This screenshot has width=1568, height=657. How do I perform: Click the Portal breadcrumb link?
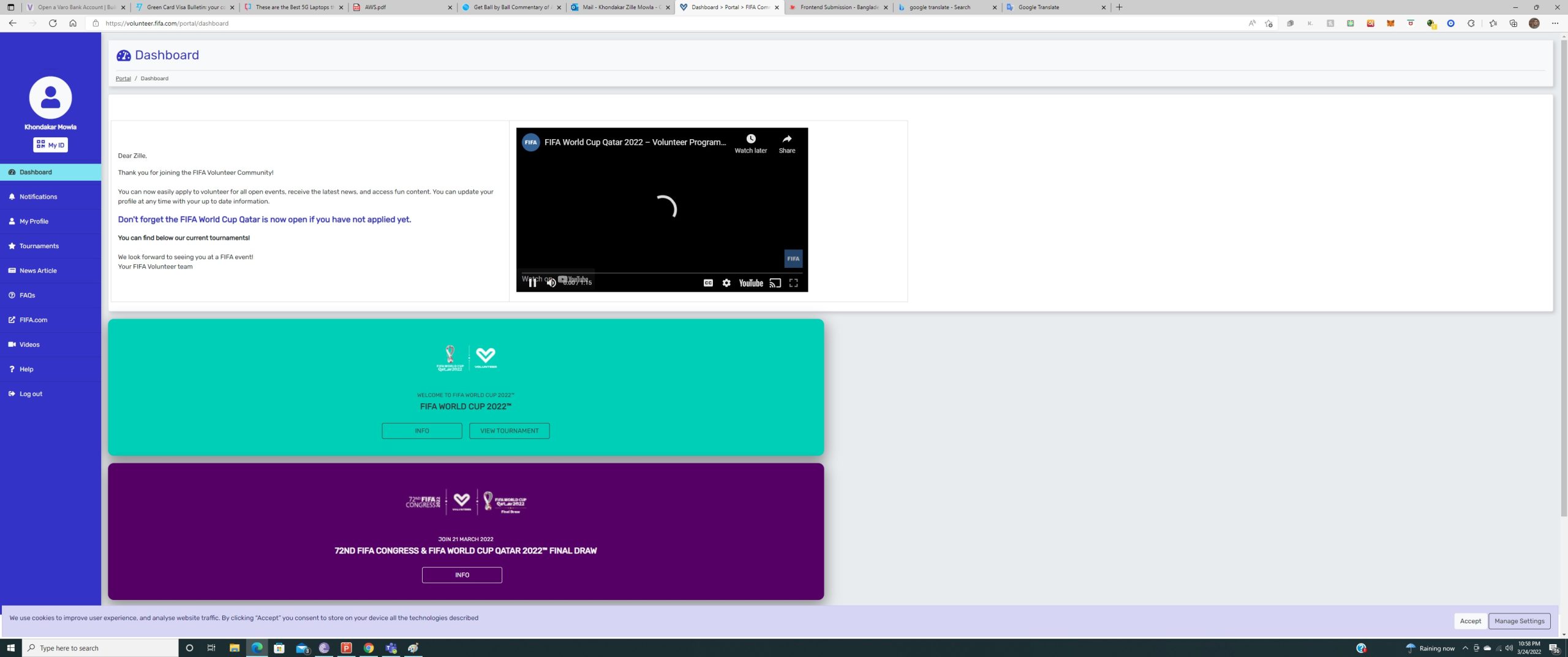[123, 78]
